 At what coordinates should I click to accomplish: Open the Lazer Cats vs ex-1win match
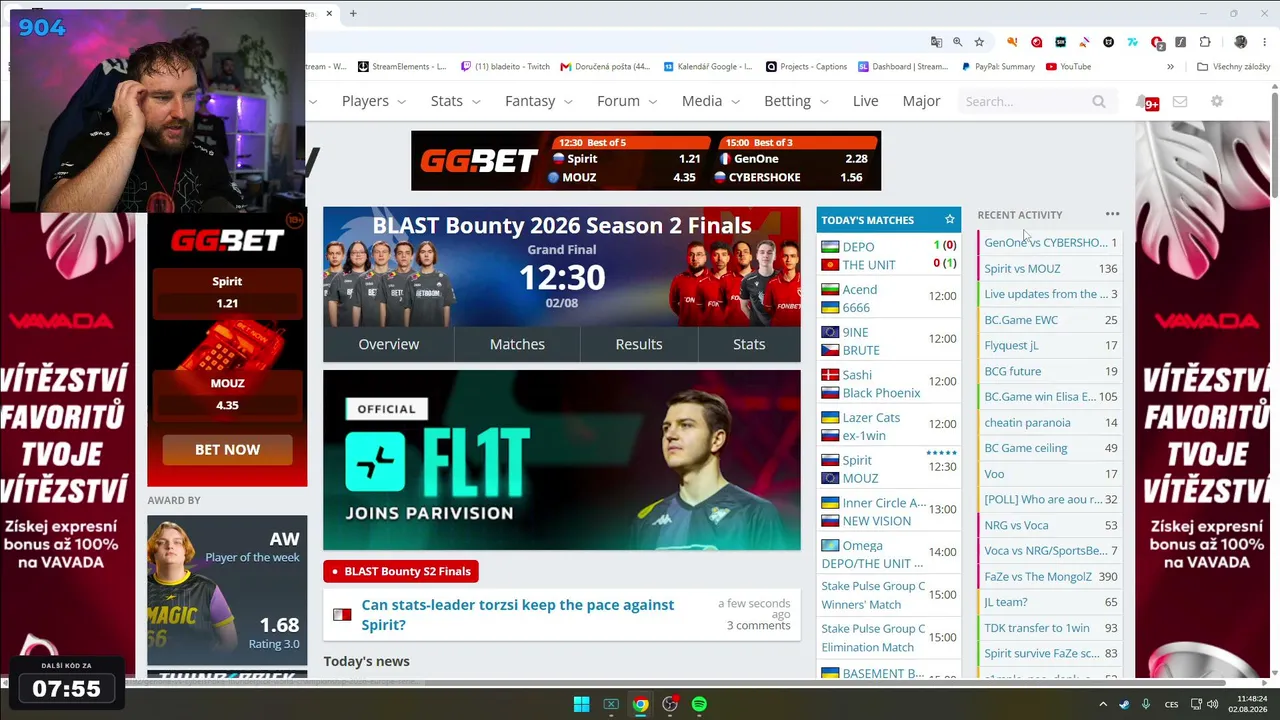click(889, 426)
